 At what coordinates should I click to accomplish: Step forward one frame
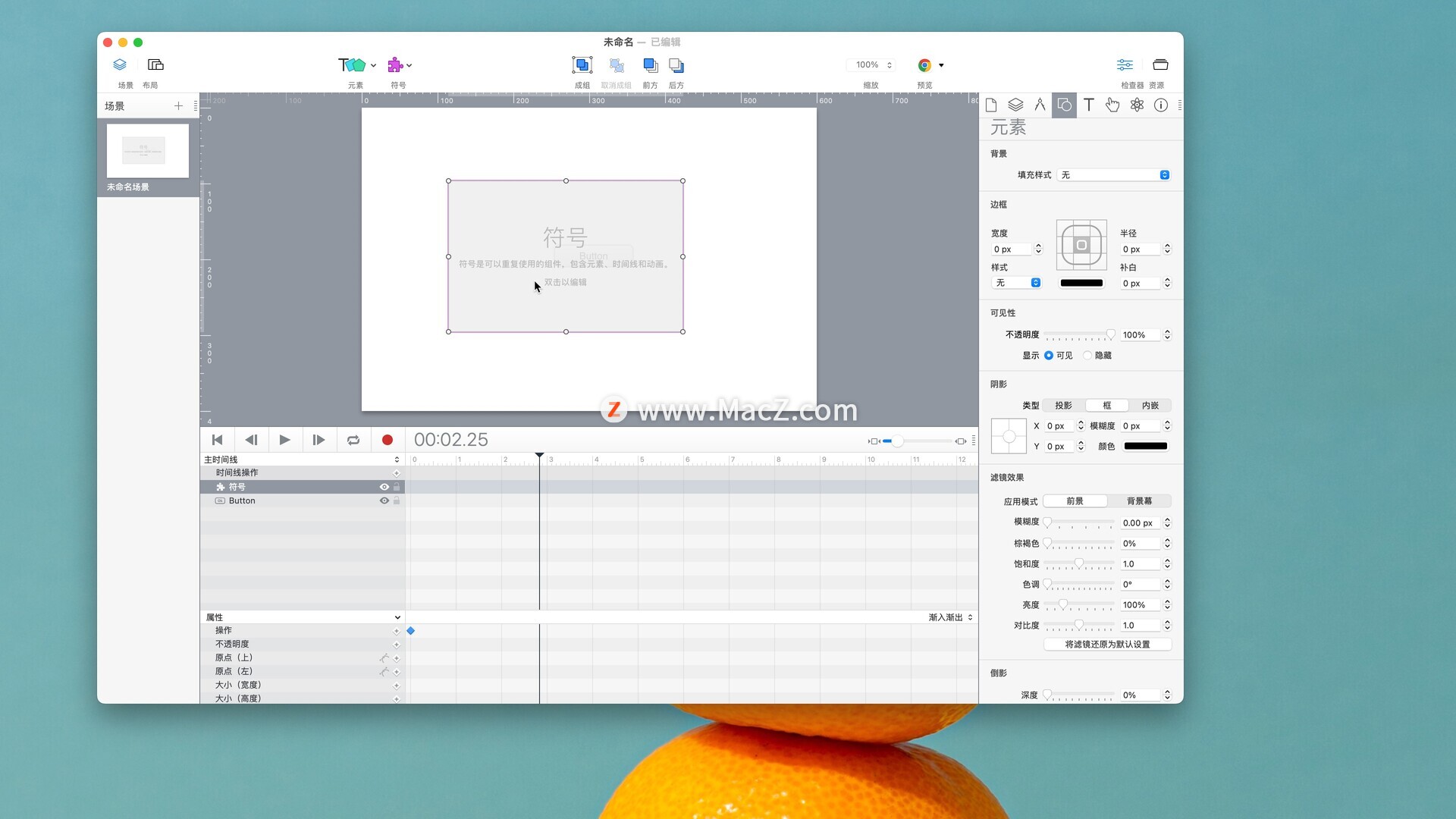[x=318, y=440]
